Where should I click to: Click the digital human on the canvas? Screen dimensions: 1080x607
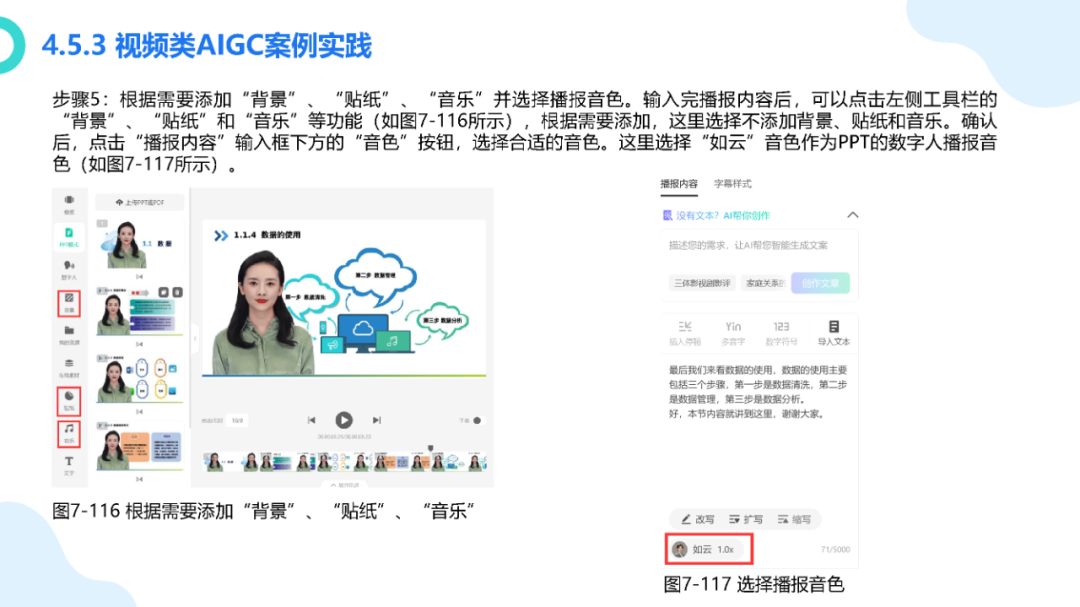pos(264,313)
